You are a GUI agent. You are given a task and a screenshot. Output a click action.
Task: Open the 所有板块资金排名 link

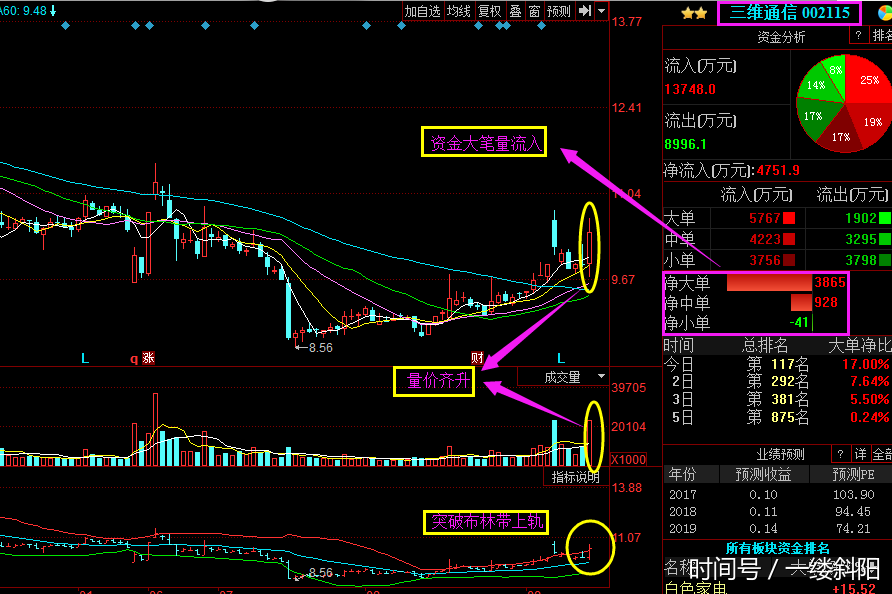[777, 548]
